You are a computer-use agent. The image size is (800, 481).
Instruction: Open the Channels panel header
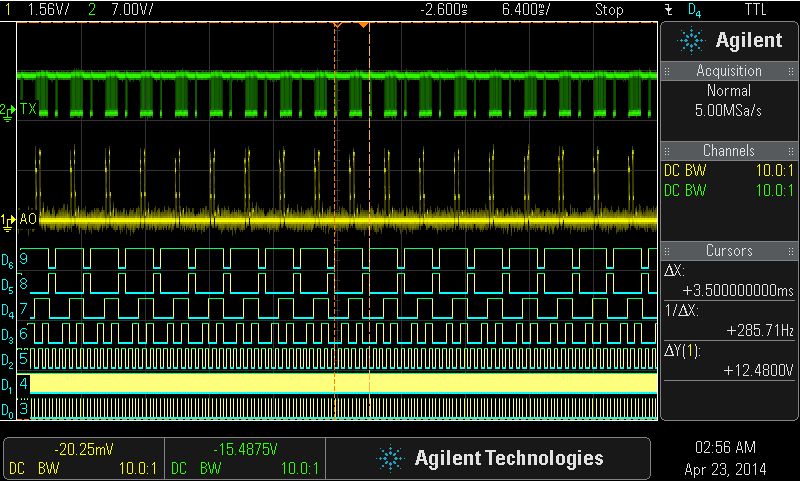[x=729, y=150]
